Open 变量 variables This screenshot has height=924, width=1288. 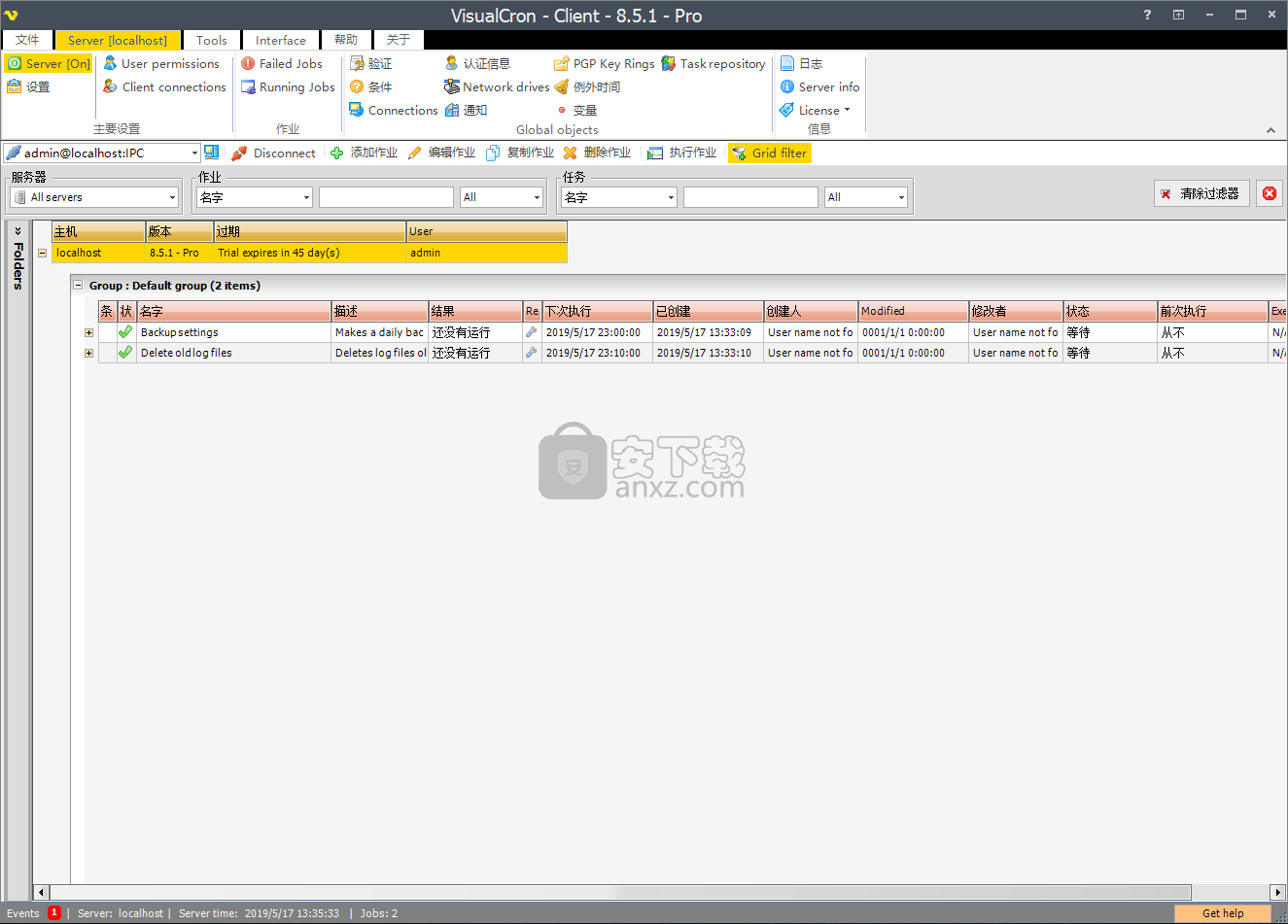pyautogui.click(x=576, y=110)
